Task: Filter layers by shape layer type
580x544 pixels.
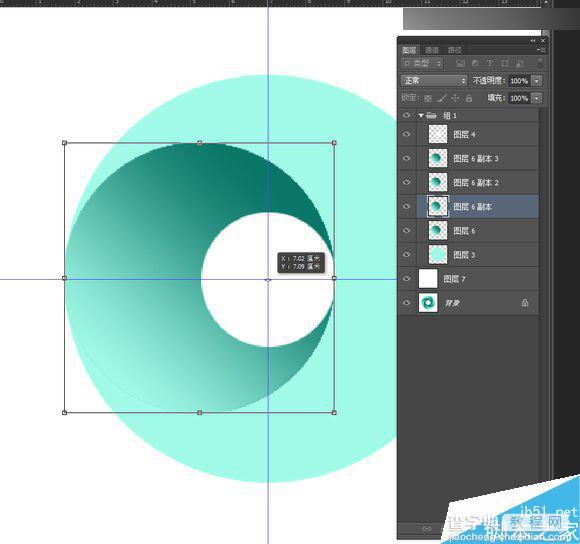Action: [505, 63]
